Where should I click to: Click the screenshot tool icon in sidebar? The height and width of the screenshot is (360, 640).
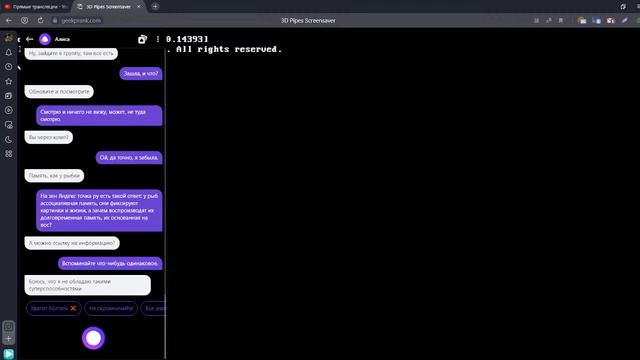9,125
